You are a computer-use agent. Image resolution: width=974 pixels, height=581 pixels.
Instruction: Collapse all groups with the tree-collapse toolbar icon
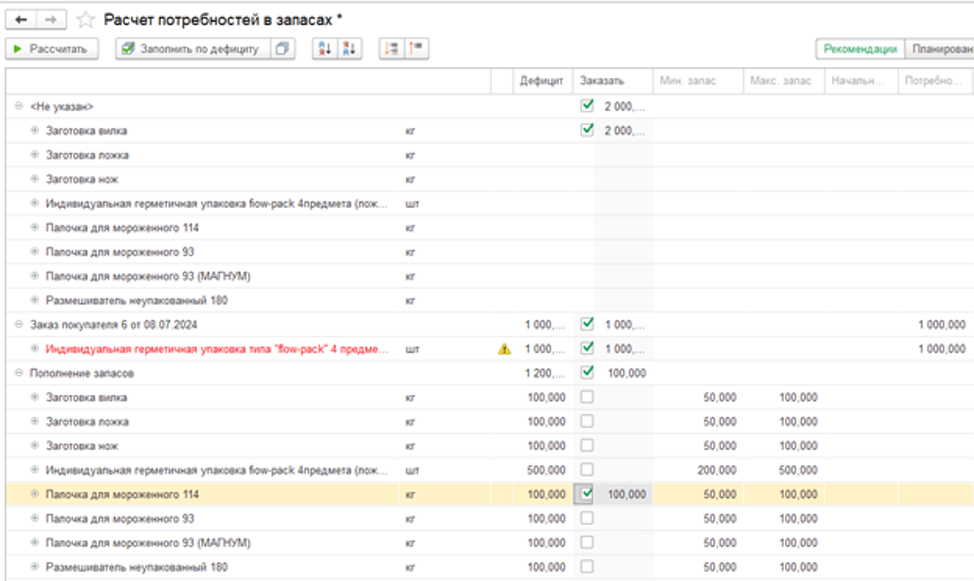pos(417,48)
